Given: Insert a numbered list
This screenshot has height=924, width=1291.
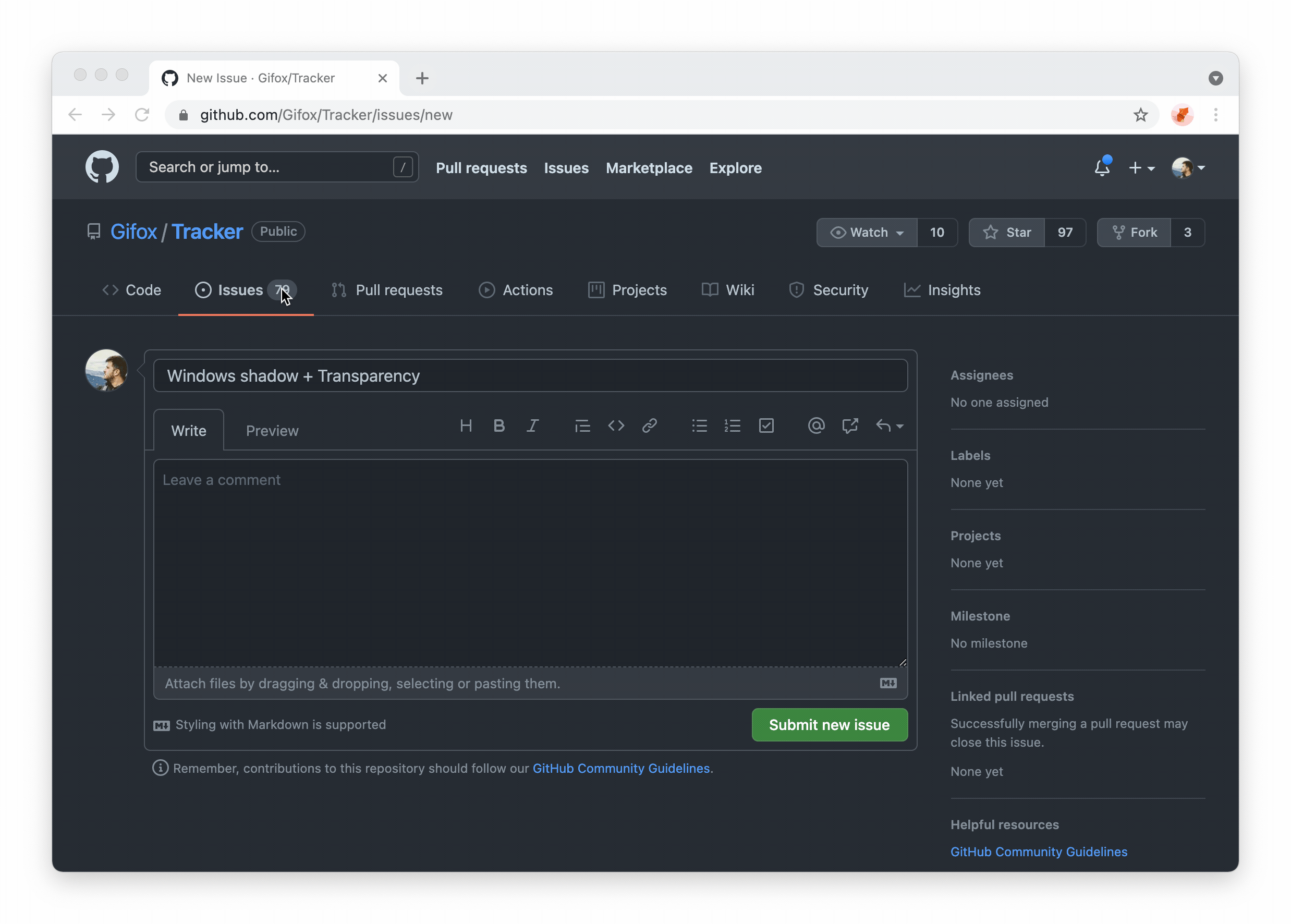Looking at the screenshot, I should [x=733, y=425].
